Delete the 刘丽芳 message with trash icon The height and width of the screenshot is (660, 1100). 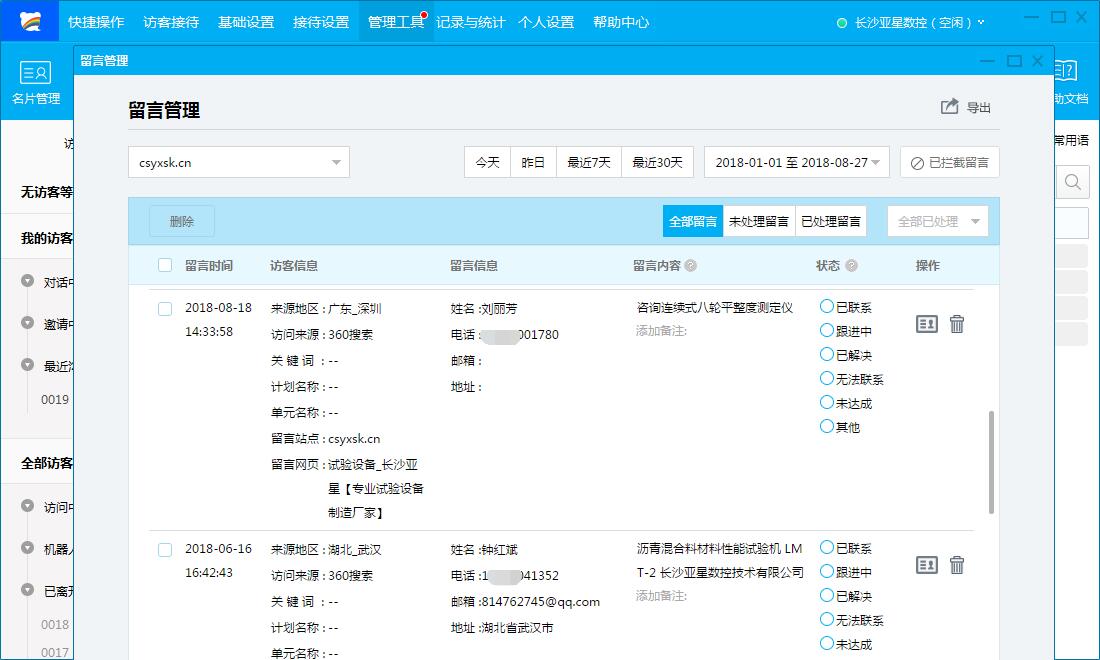[x=957, y=324]
